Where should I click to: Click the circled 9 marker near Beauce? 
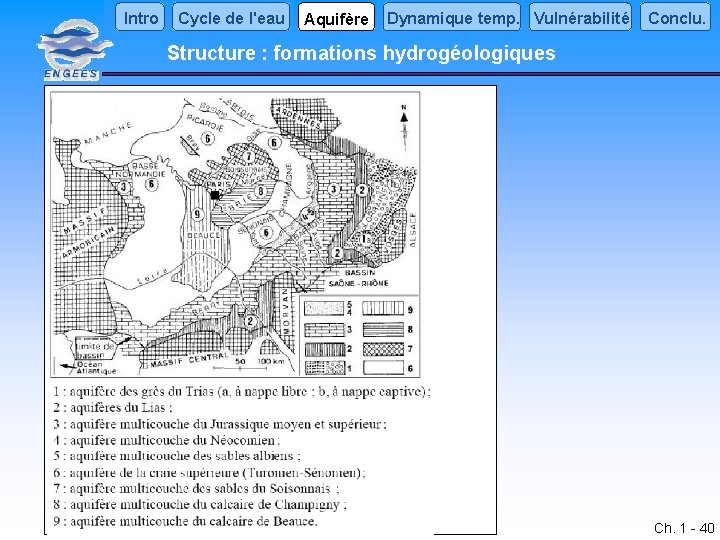[197, 214]
